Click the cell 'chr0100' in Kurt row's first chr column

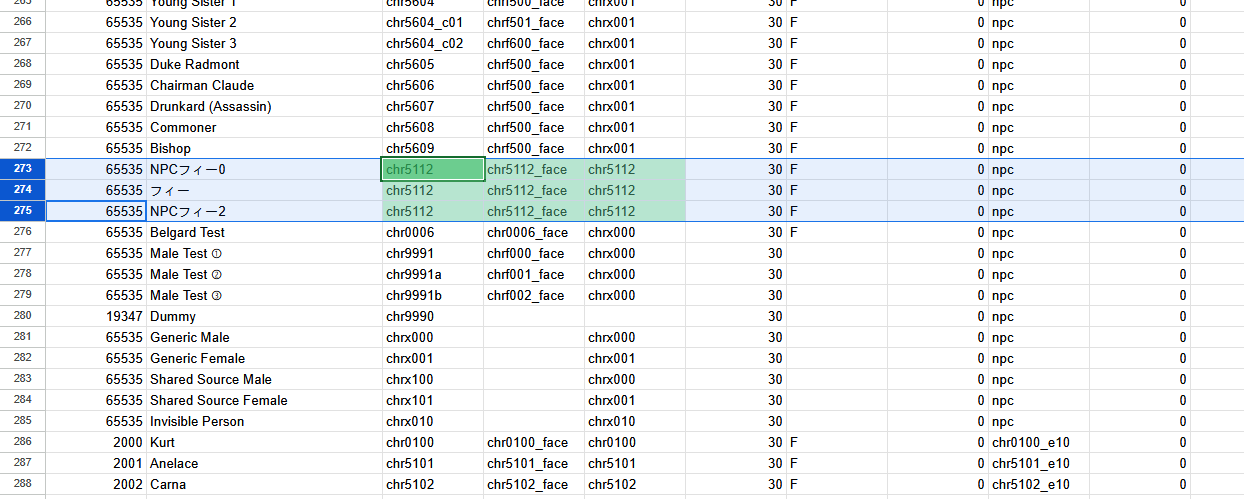[x=433, y=442]
